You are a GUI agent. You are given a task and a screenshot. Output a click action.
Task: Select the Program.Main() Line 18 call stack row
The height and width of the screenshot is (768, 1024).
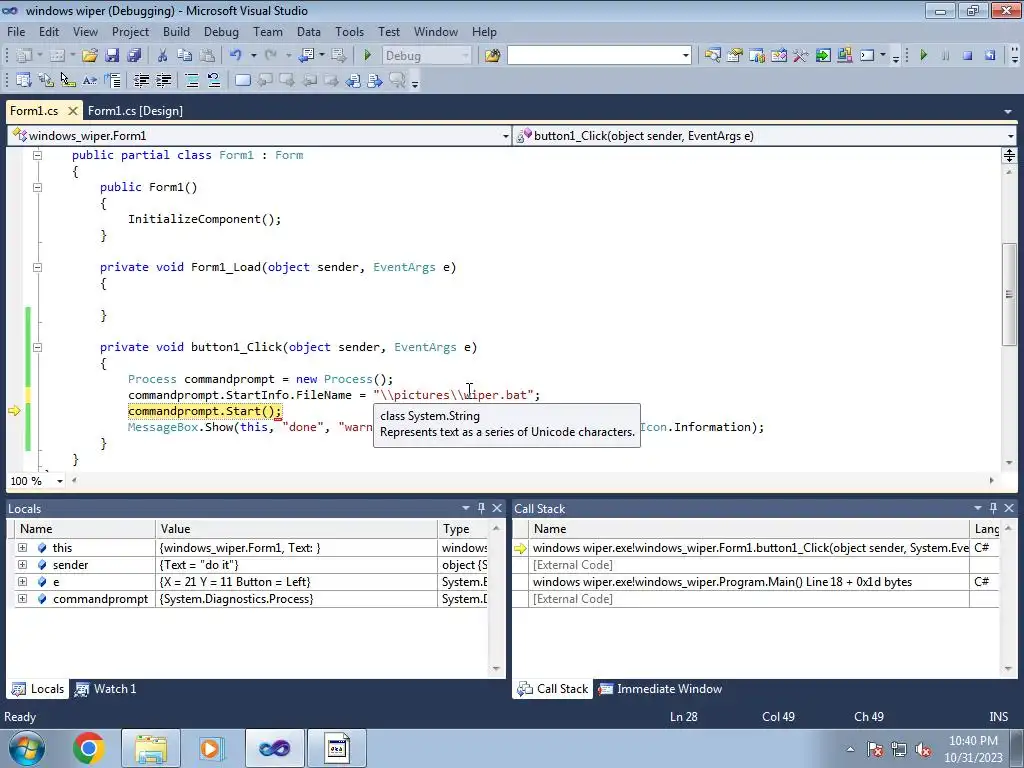[756, 581]
